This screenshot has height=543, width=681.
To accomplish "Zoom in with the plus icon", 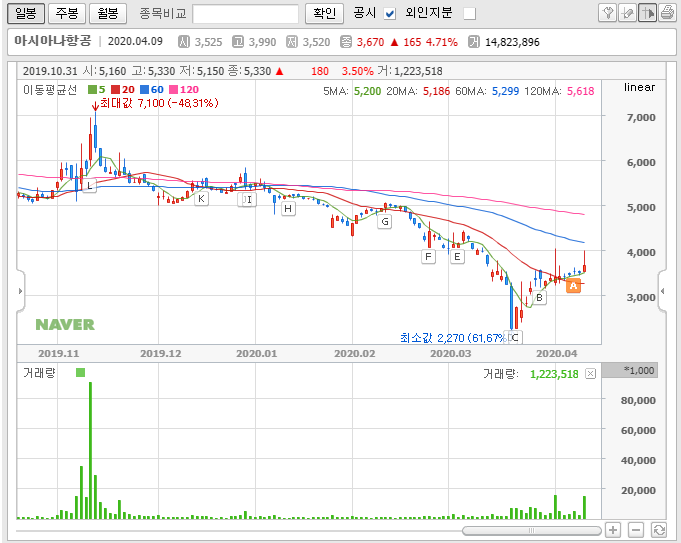I will (613, 530).
